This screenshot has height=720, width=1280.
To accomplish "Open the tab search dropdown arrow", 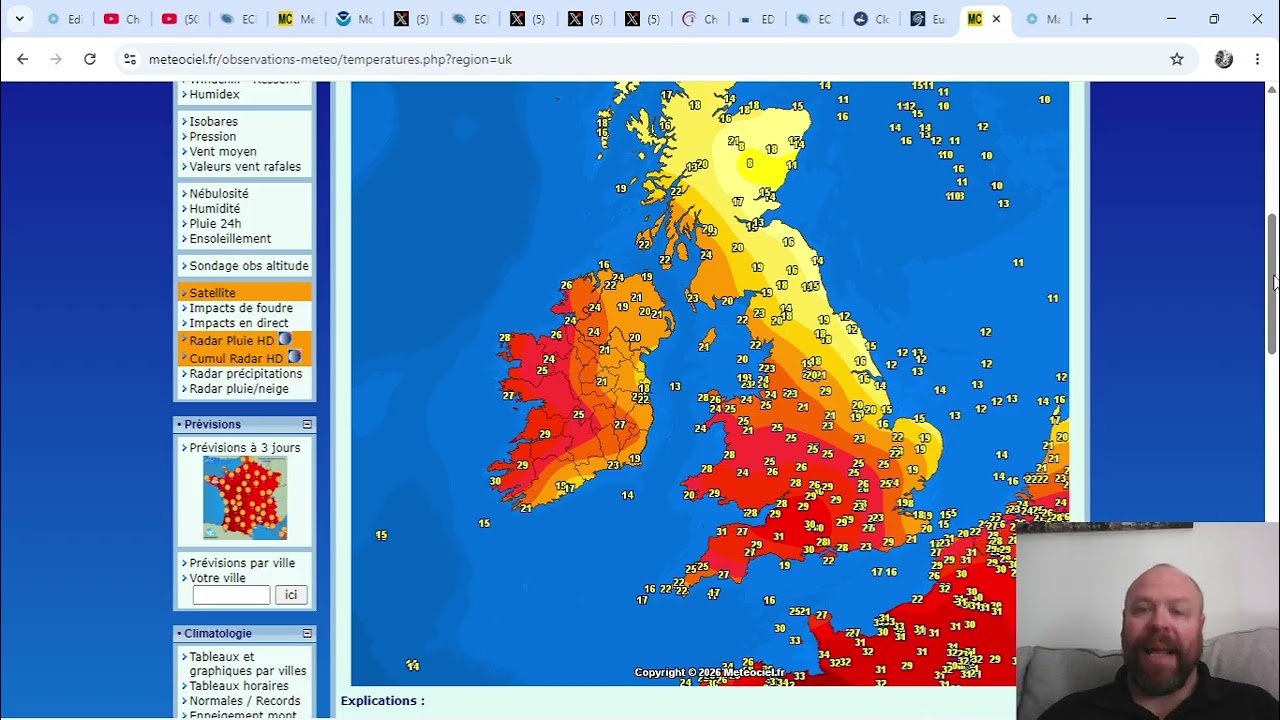I will click(19, 19).
